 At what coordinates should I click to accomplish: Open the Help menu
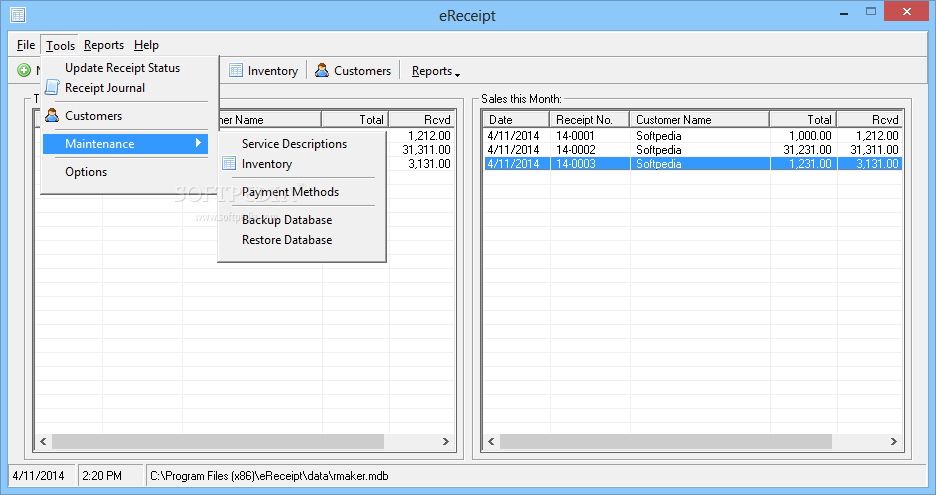(x=146, y=45)
